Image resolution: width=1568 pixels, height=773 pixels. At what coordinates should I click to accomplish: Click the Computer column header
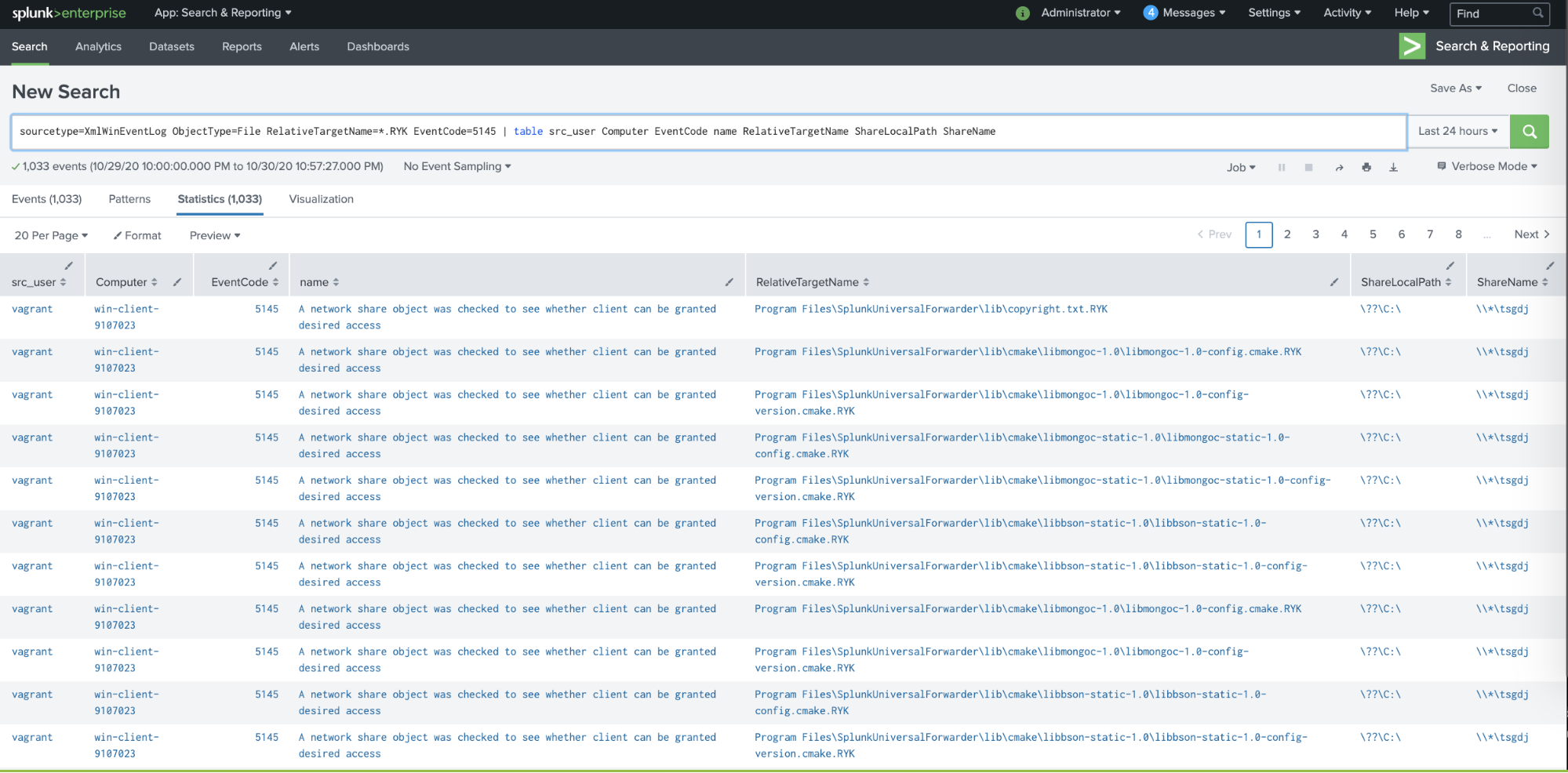pyautogui.click(x=126, y=282)
